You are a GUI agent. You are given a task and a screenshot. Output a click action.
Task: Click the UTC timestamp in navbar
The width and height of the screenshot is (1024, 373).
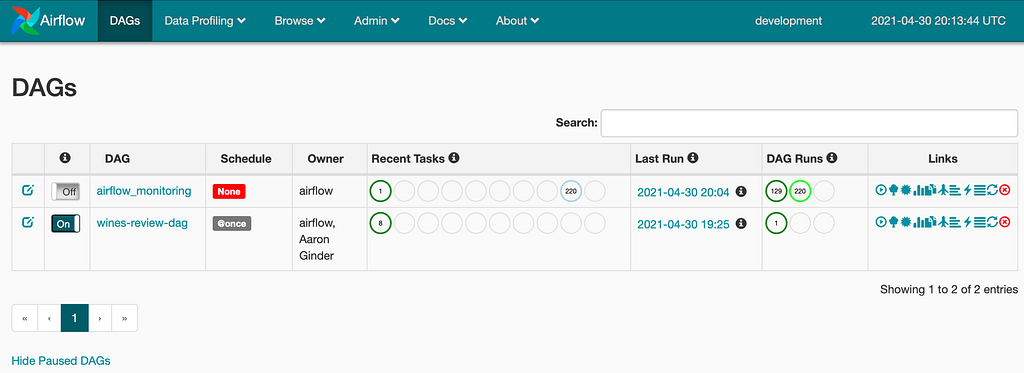click(938, 21)
